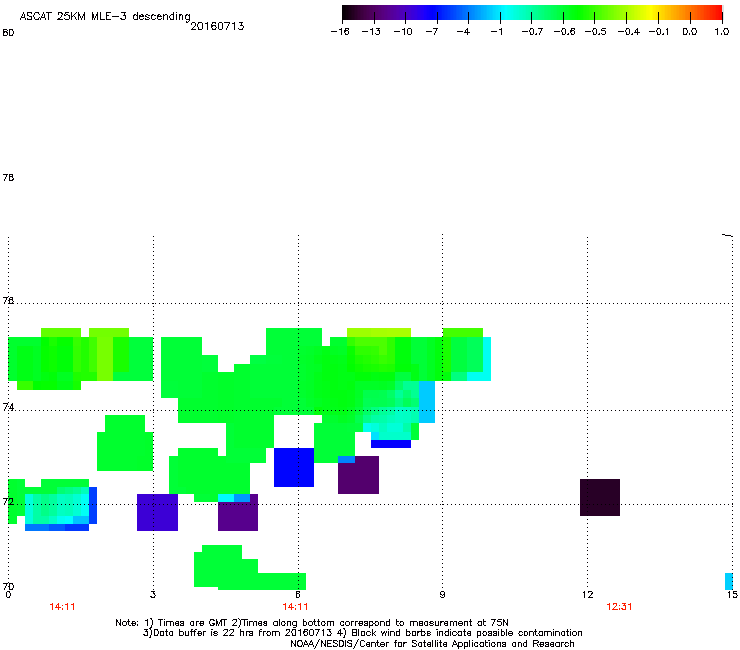Select the date 20160713 beside the title
This screenshot has width=740, height=650.
(218, 26)
